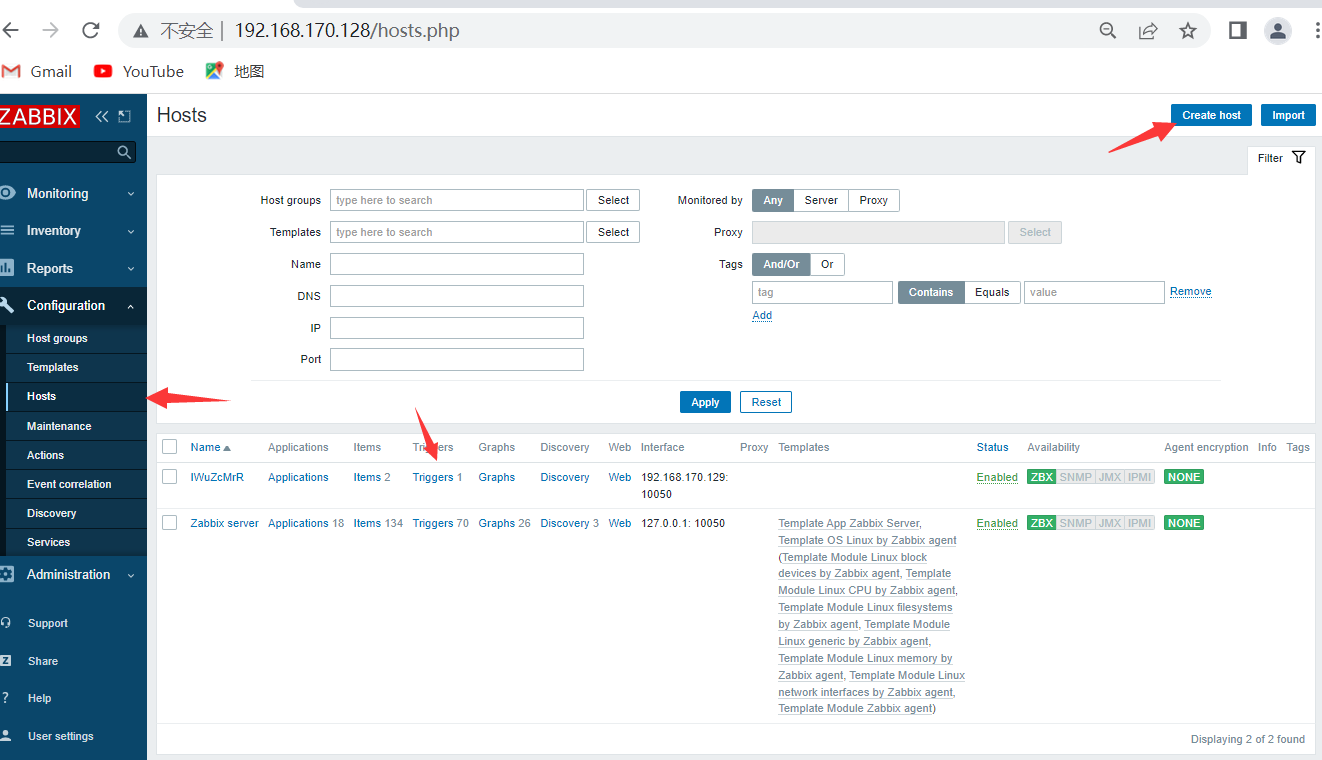The image size is (1322, 760).
Task: Focus the tag name input field
Action: coord(822,292)
